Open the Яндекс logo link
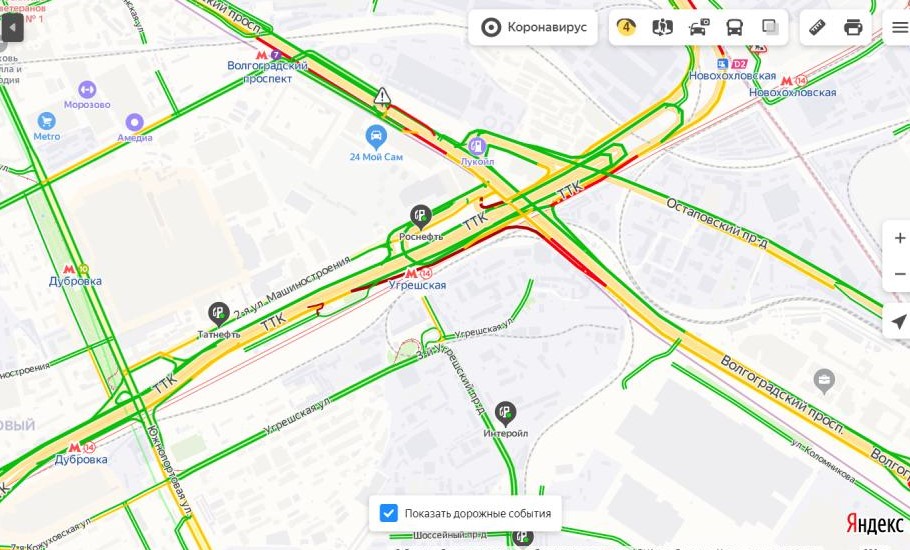The height and width of the screenshot is (550, 910). [x=875, y=524]
